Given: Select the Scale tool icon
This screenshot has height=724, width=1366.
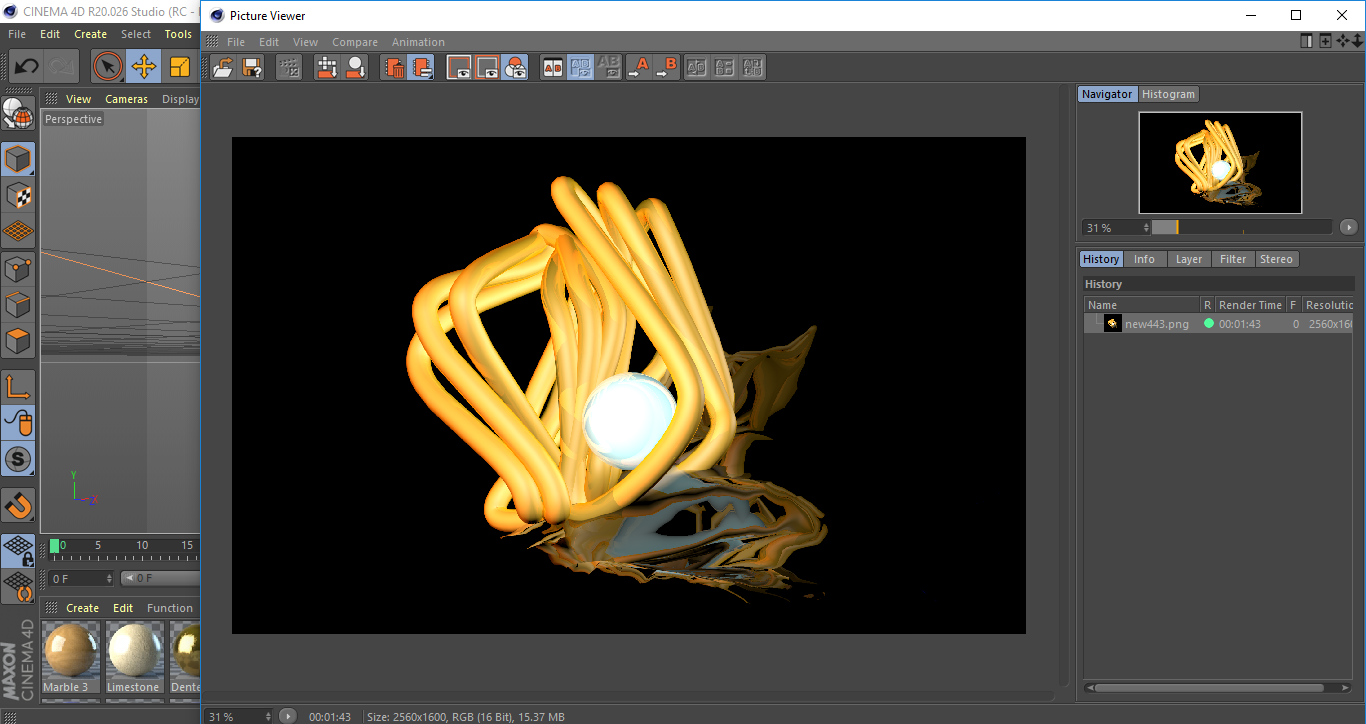Looking at the screenshot, I should (181, 67).
